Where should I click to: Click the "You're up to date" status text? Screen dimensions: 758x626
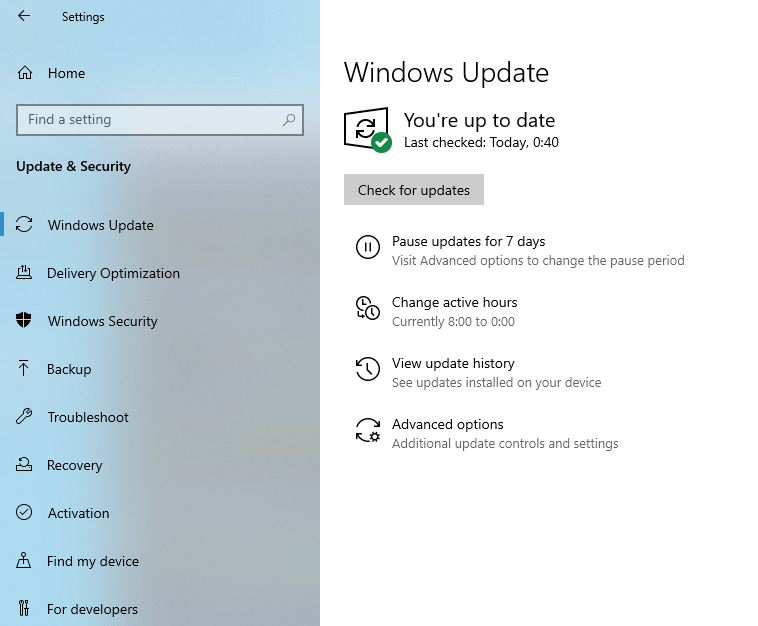click(x=480, y=120)
